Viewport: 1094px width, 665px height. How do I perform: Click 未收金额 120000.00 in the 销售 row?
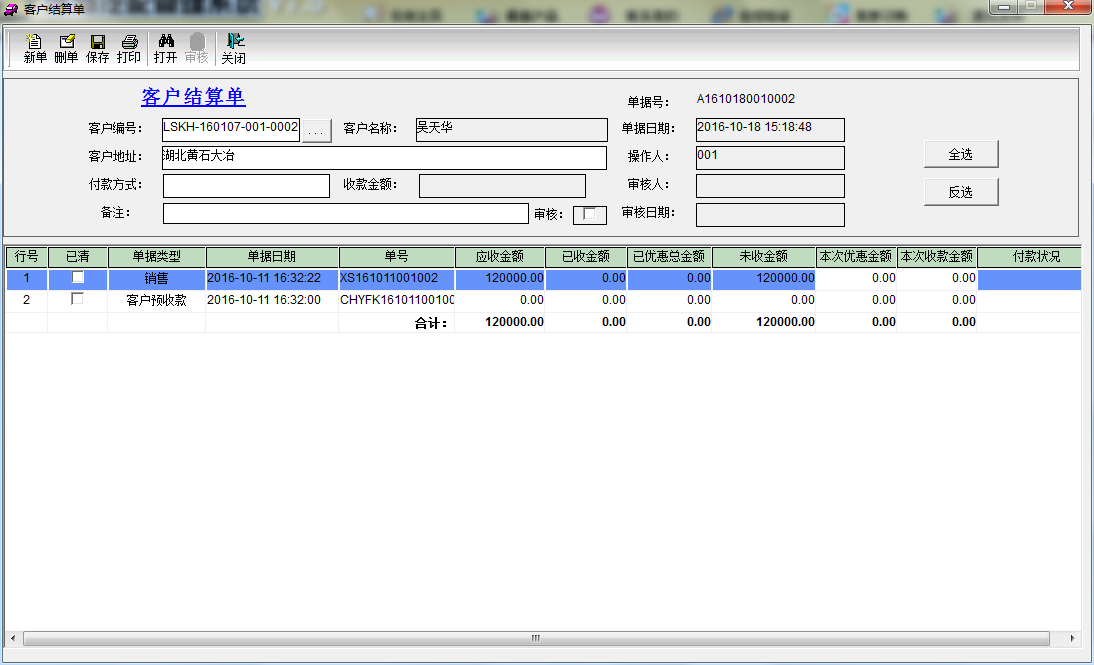coord(764,278)
